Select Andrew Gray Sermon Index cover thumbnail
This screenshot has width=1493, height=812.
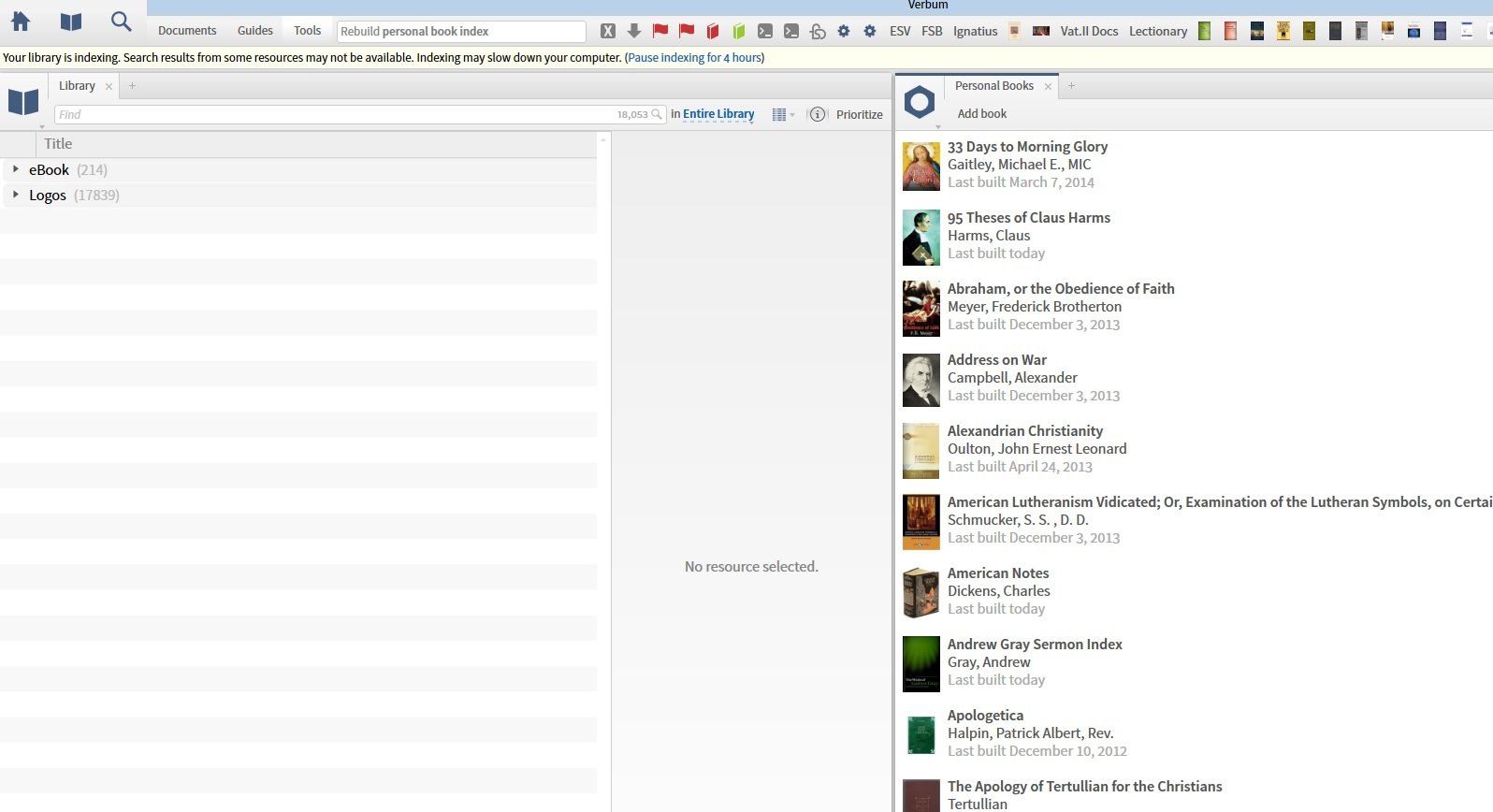pos(920,664)
